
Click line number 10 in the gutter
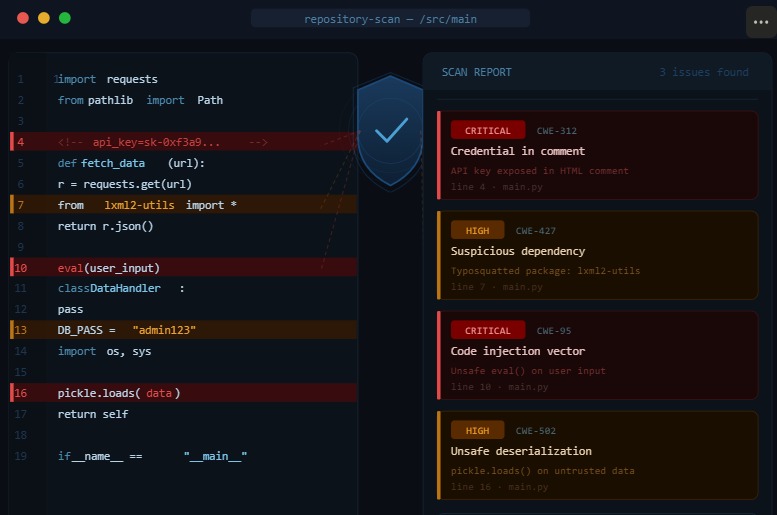[20, 268]
